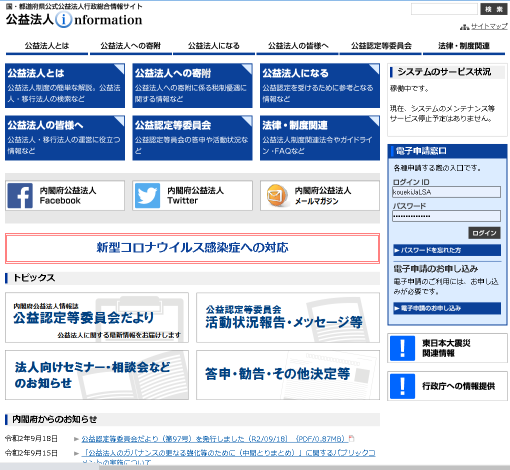Open the パスワードを忘れた方 link
510x470 pixels.
(x=447, y=250)
